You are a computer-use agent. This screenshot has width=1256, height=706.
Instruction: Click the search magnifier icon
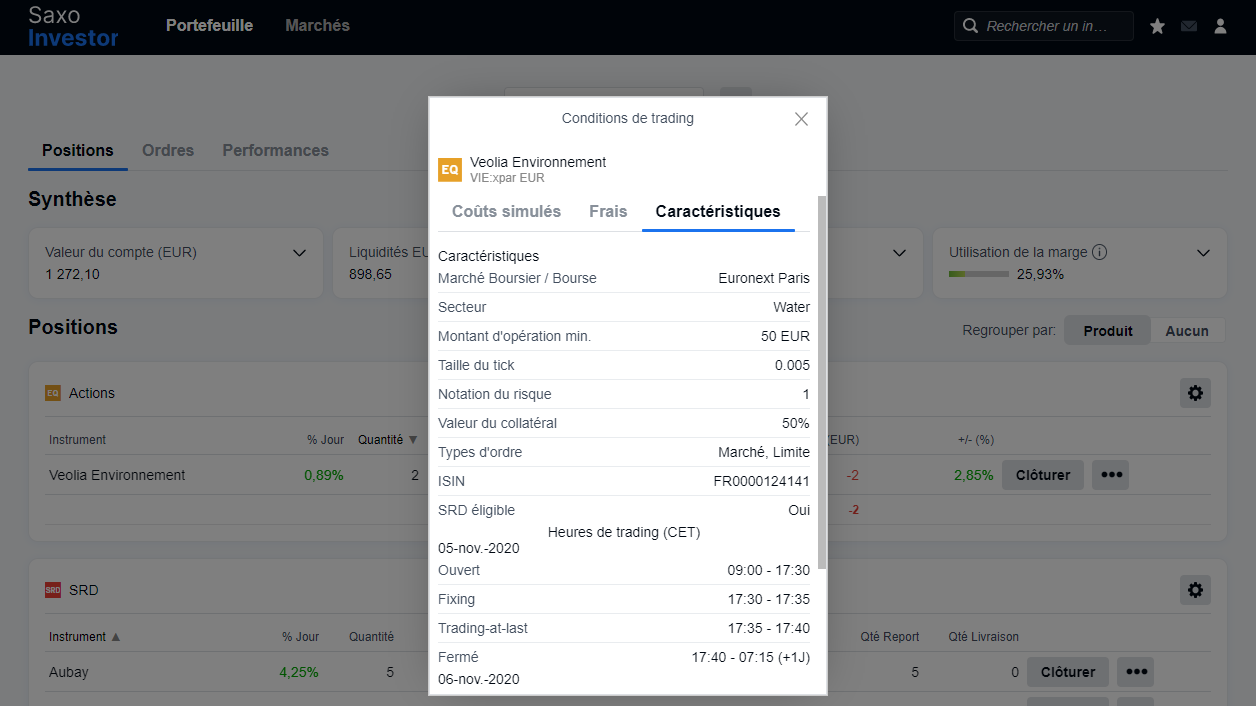point(970,26)
